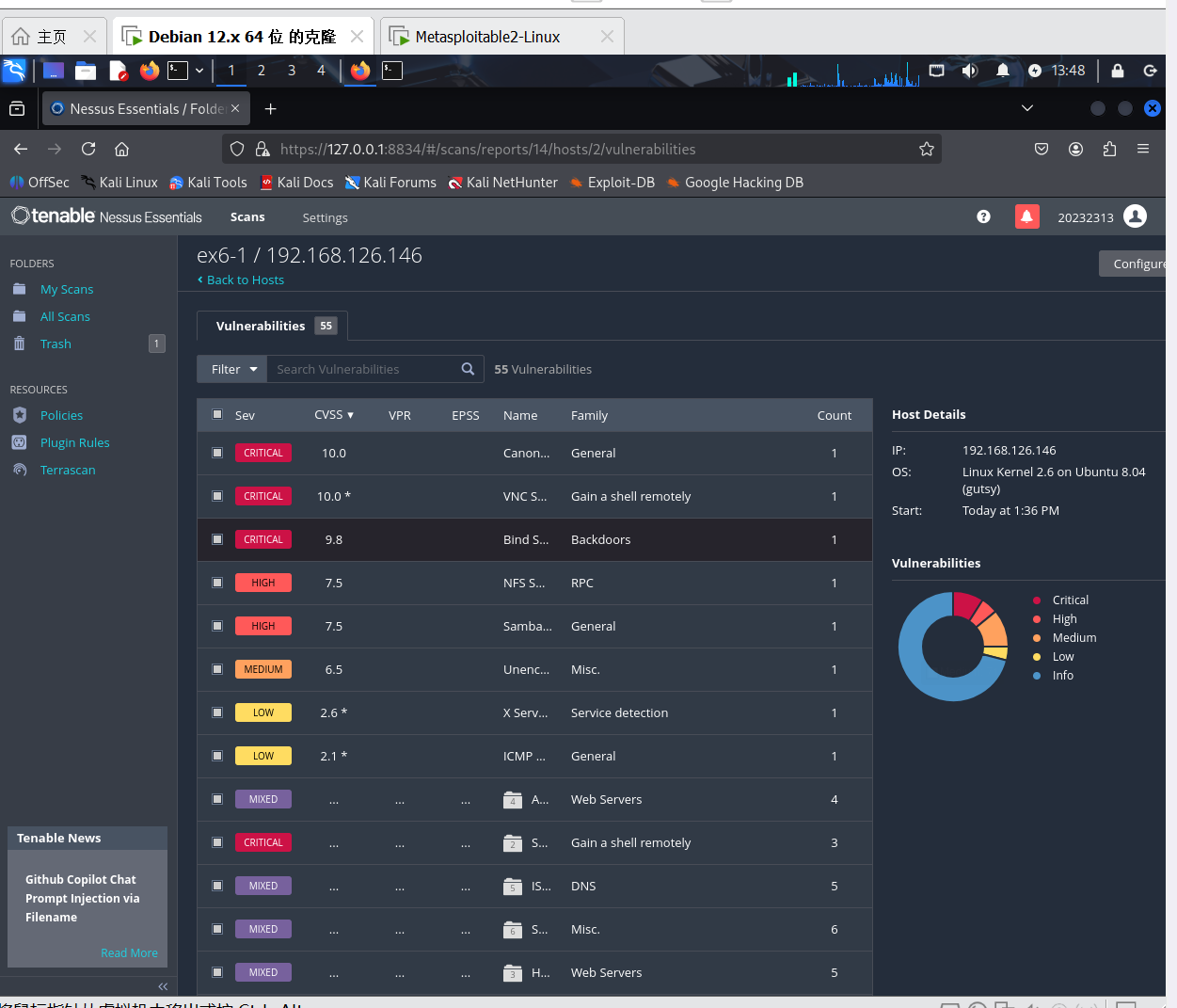Check the X Serv... row checkbox
Screen dimensions: 1177x1008
217,712
